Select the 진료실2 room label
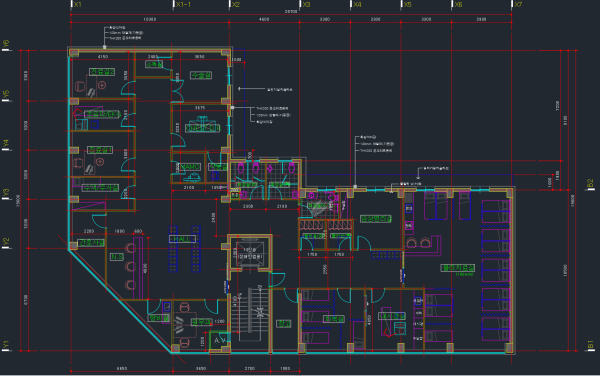 coord(102,72)
